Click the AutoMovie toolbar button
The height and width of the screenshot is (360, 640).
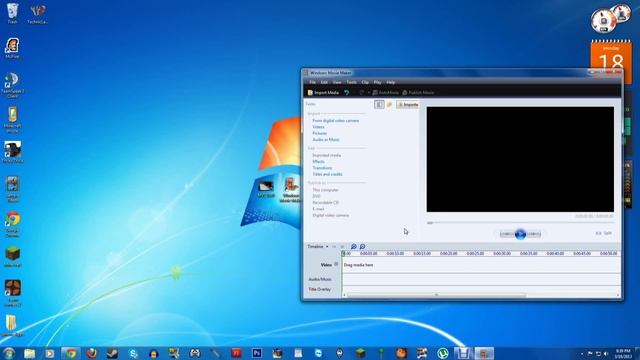(x=385, y=93)
